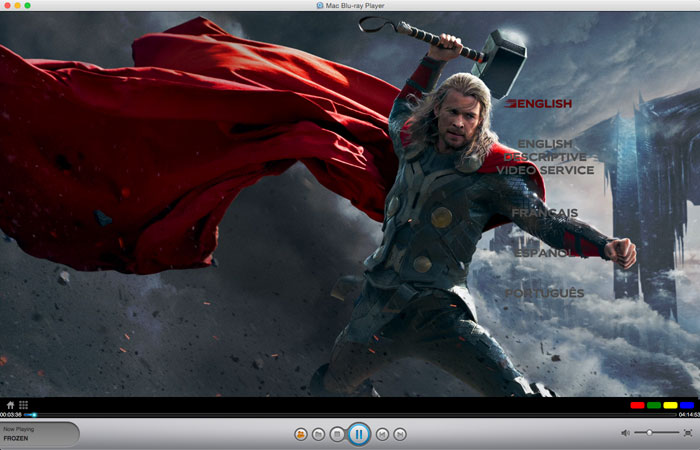Click the home icon in the black bar
The image size is (700, 450).
(10, 405)
